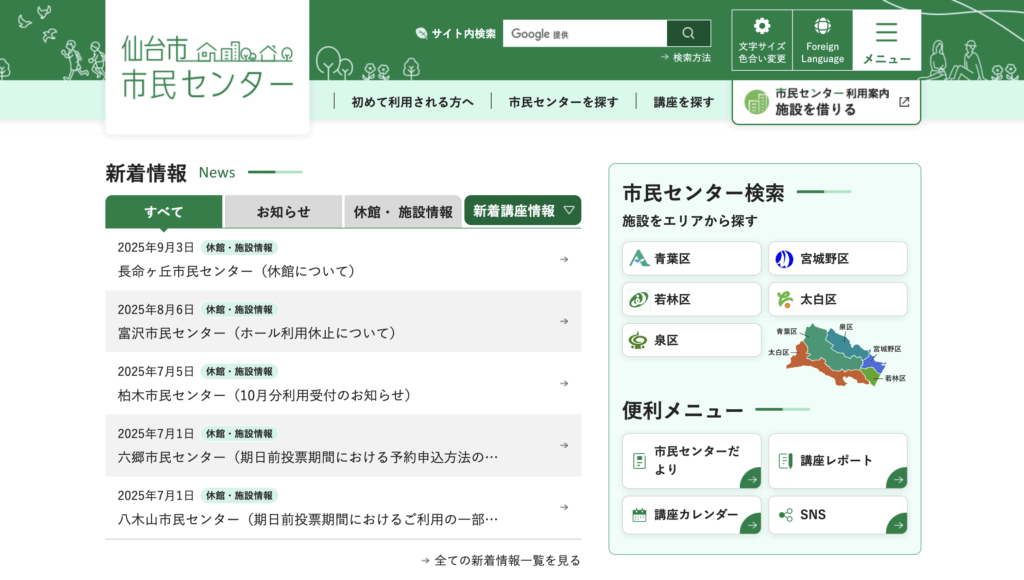
Task: Select 青葉区 ward icon button
Action: pos(691,258)
